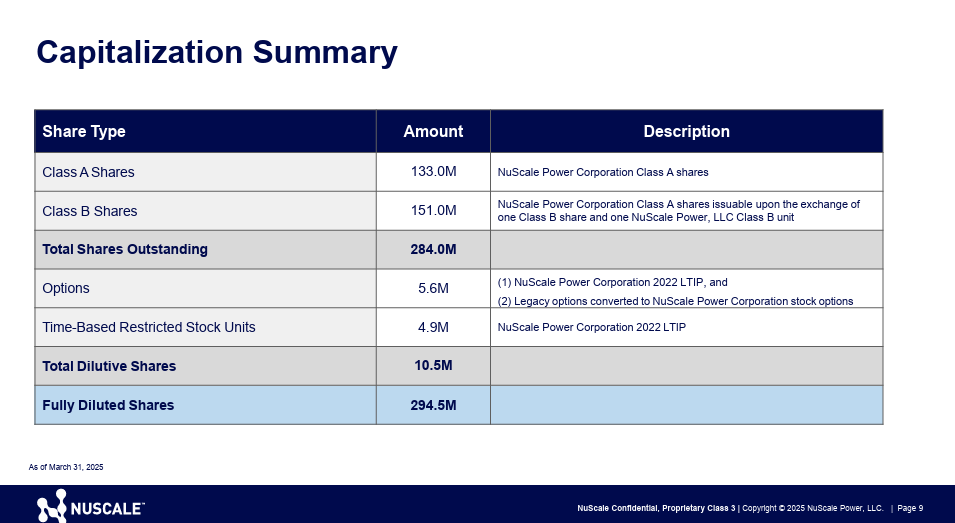Select the 'Class B Shares' row label
The height and width of the screenshot is (523, 955).
point(90,211)
